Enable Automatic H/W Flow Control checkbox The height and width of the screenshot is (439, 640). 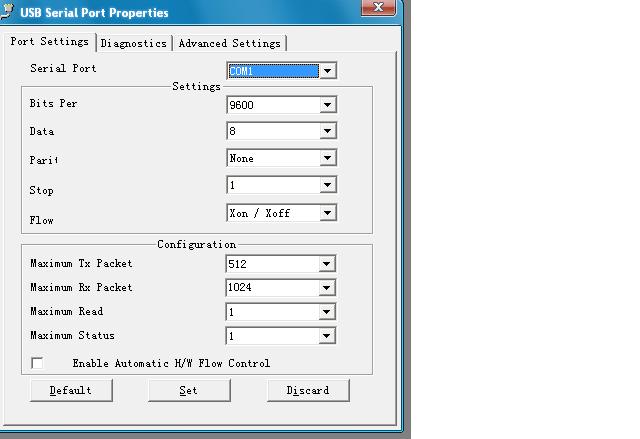pos(38,364)
